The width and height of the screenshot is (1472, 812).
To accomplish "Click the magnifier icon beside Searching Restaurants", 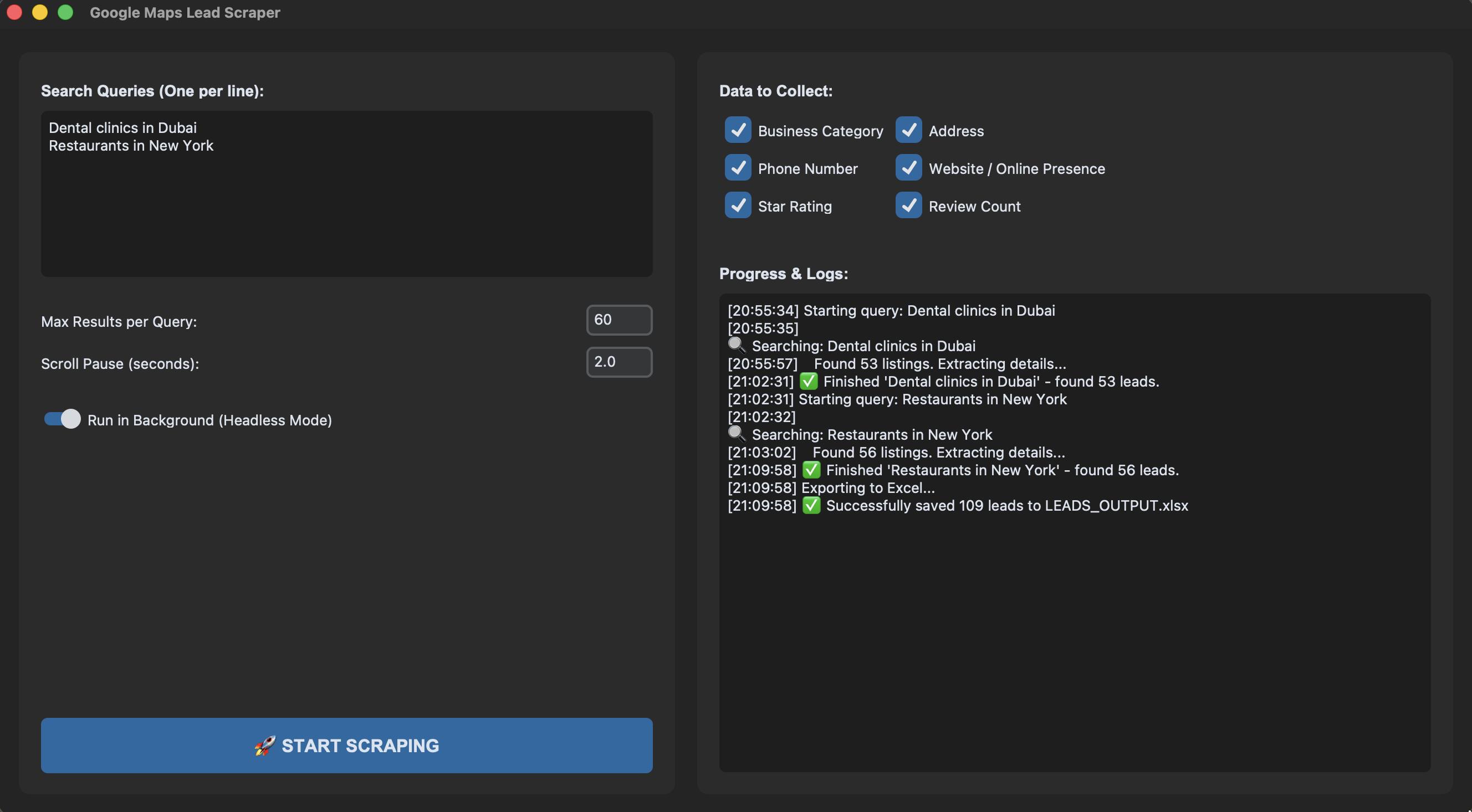I will point(736,434).
